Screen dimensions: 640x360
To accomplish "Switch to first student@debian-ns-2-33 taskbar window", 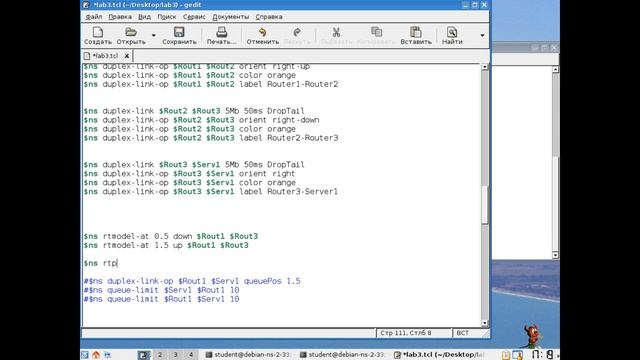I will click(247, 355).
